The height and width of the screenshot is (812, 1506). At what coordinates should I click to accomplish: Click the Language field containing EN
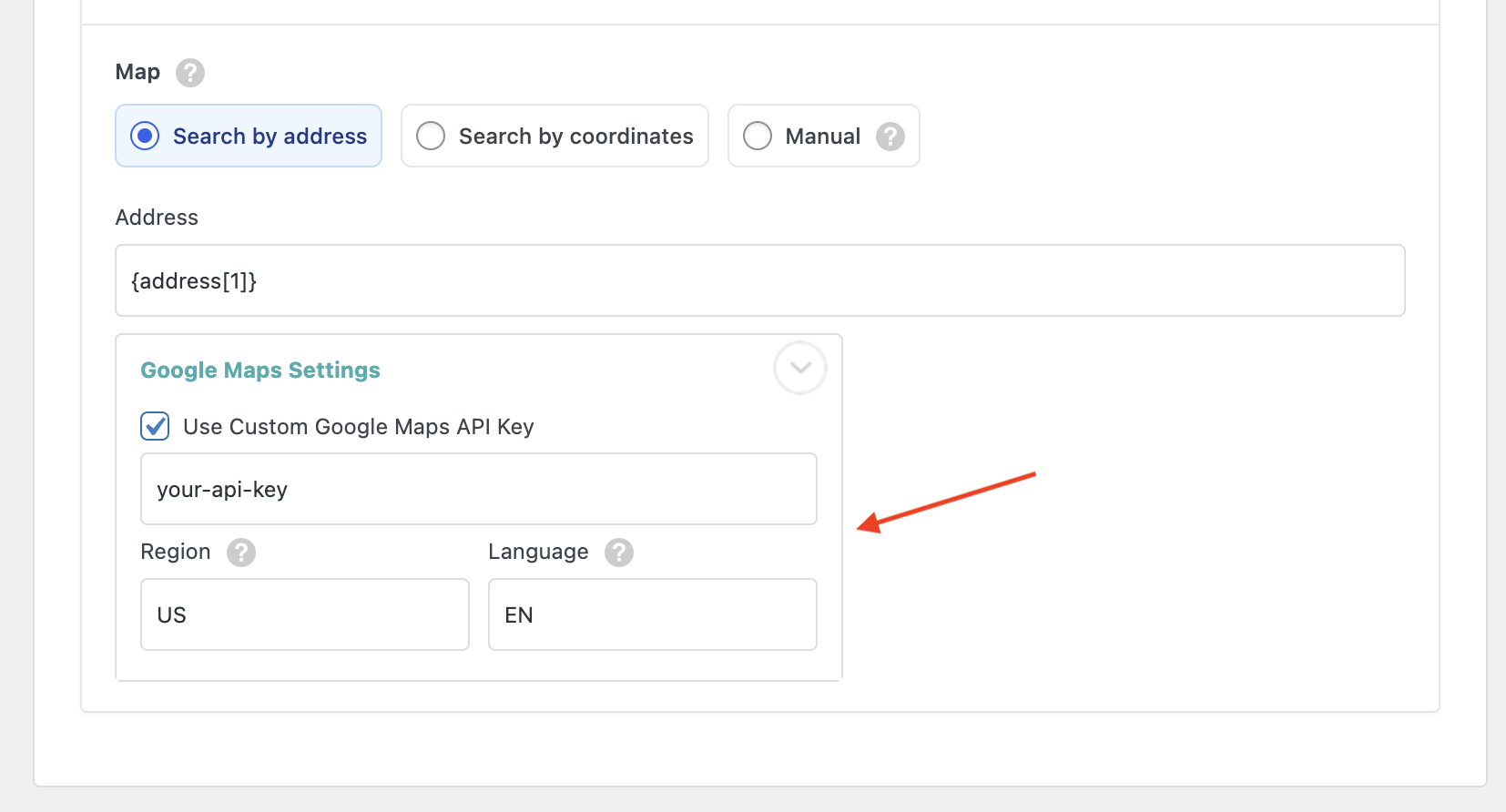(652, 614)
